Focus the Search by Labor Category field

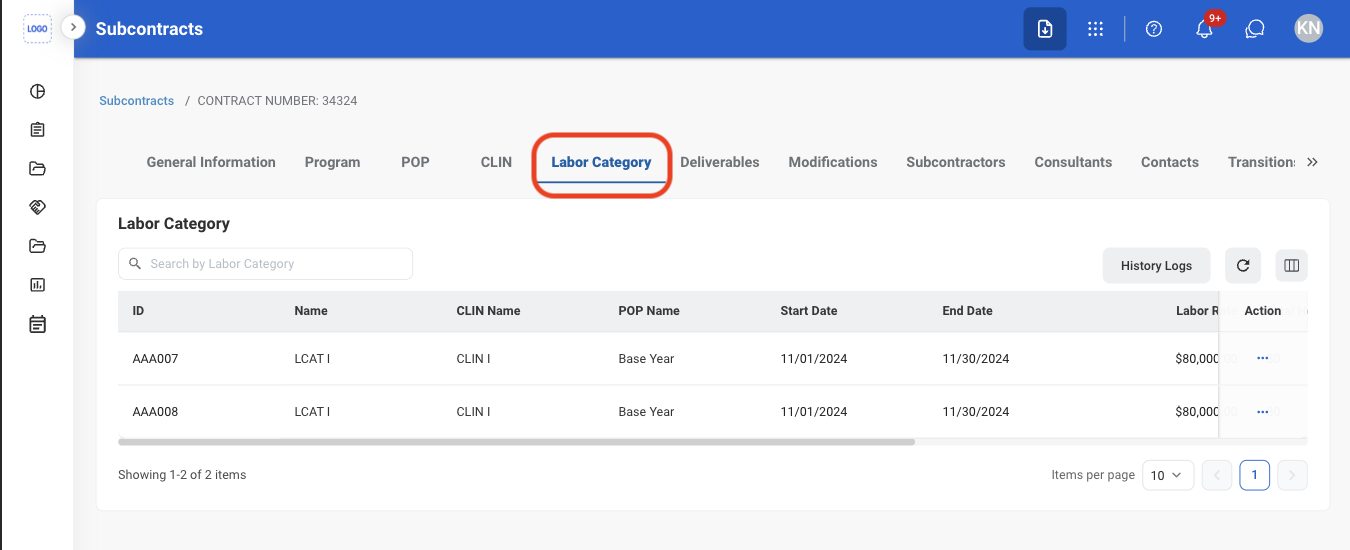[265, 264]
